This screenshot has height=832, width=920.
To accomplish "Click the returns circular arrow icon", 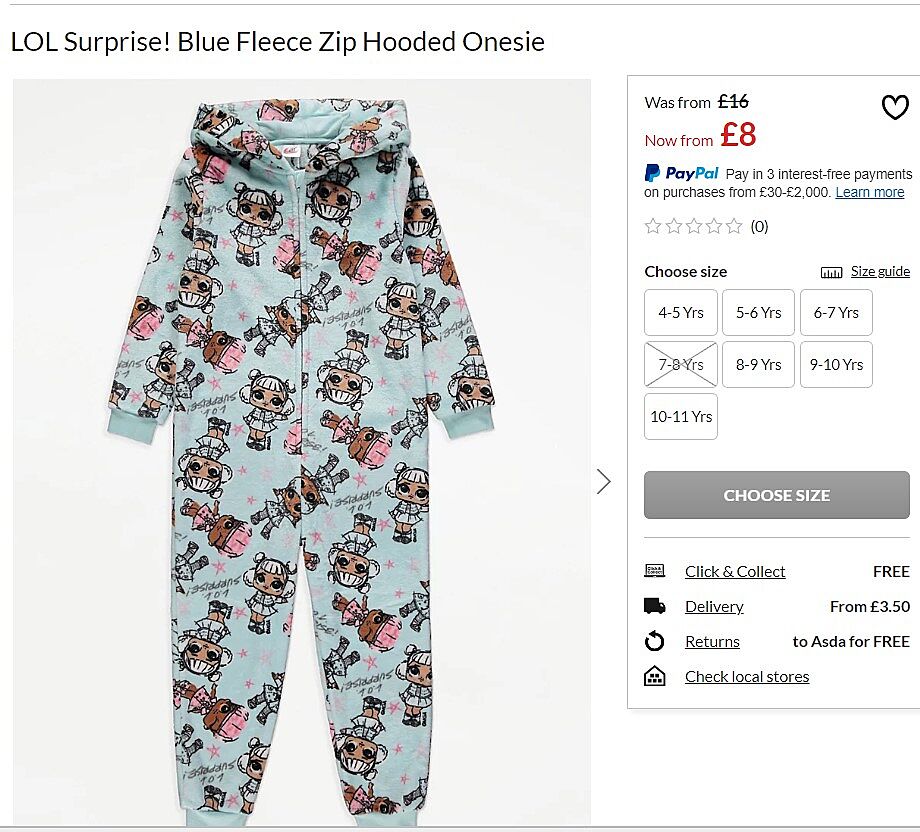I will [x=655, y=641].
